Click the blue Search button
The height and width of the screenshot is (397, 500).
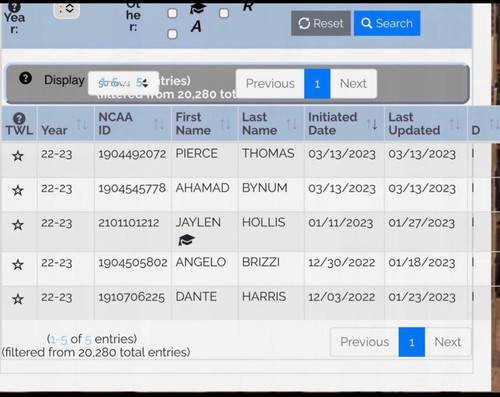click(x=387, y=23)
